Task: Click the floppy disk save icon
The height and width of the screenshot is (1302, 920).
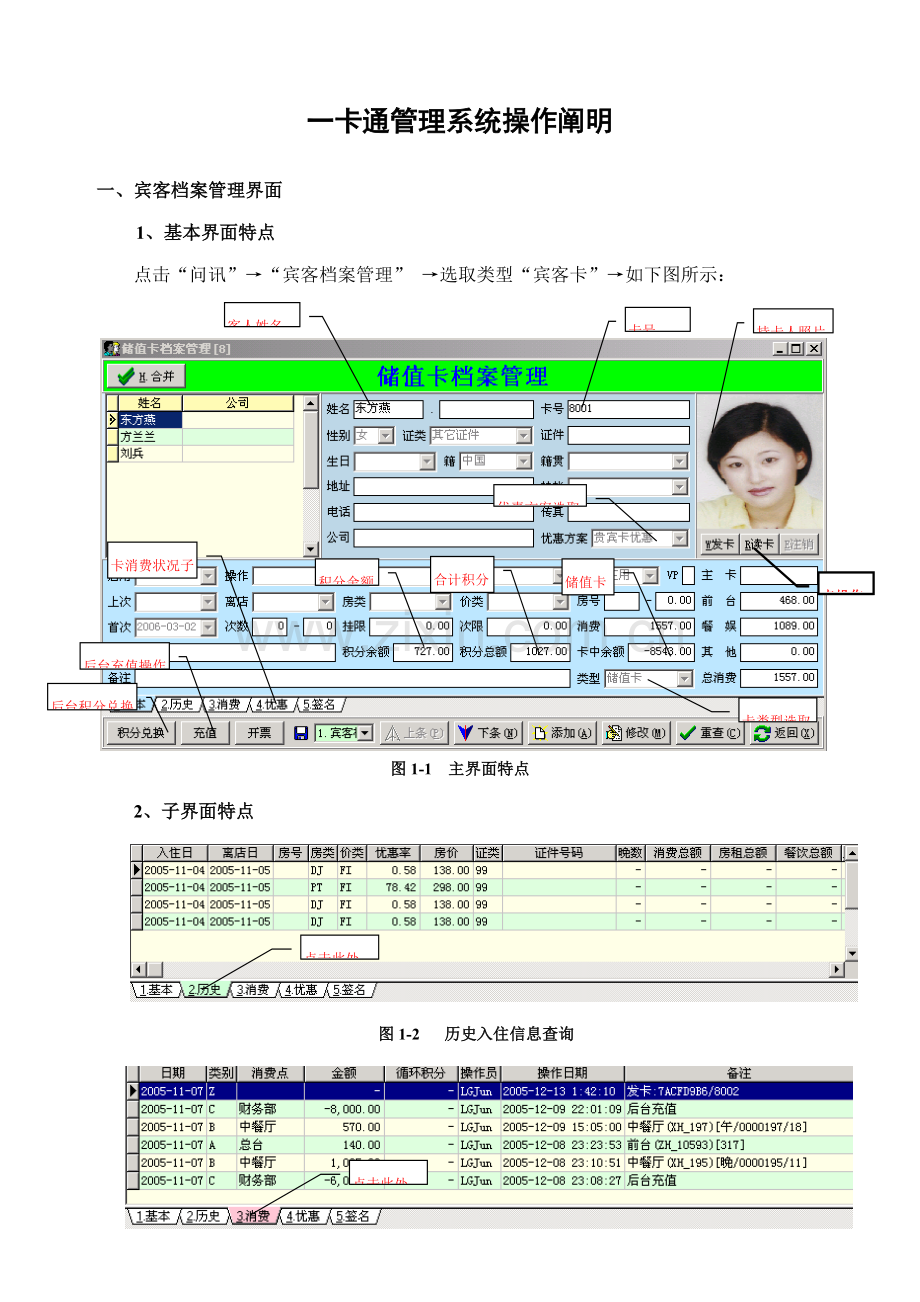Action: coord(301,733)
